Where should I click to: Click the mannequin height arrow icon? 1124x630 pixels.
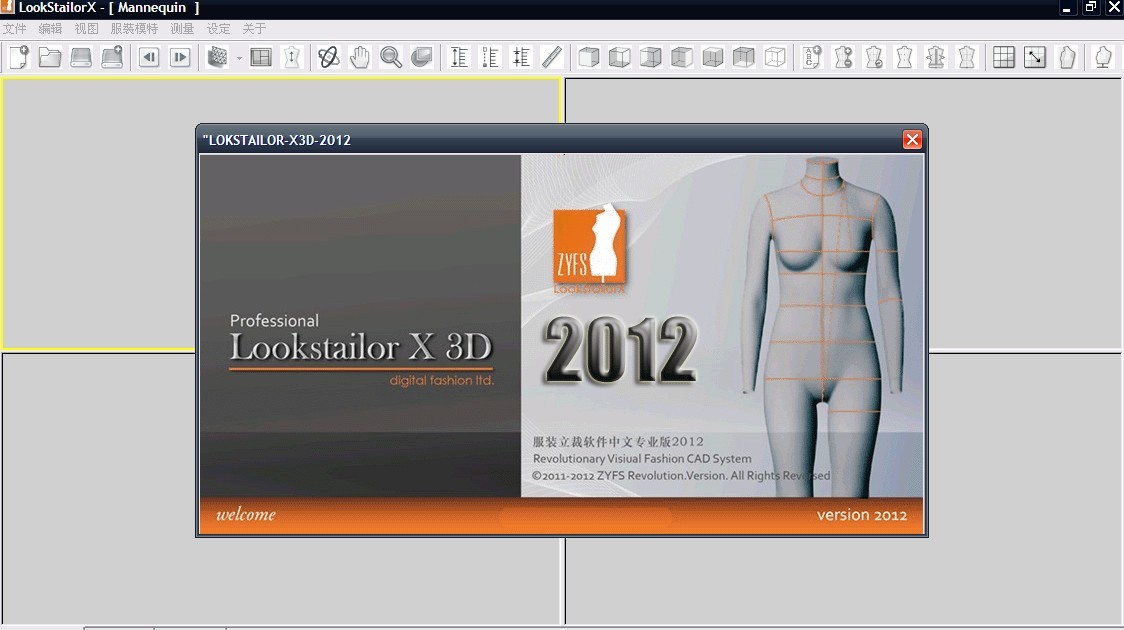point(292,57)
